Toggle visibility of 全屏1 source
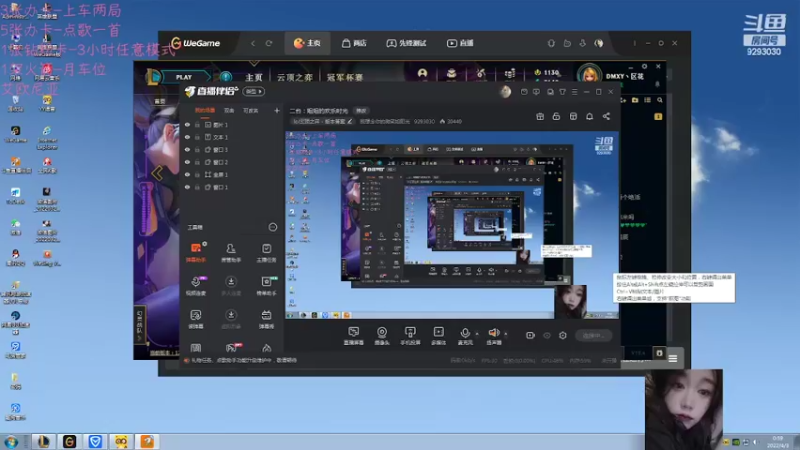 [x=187, y=174]
